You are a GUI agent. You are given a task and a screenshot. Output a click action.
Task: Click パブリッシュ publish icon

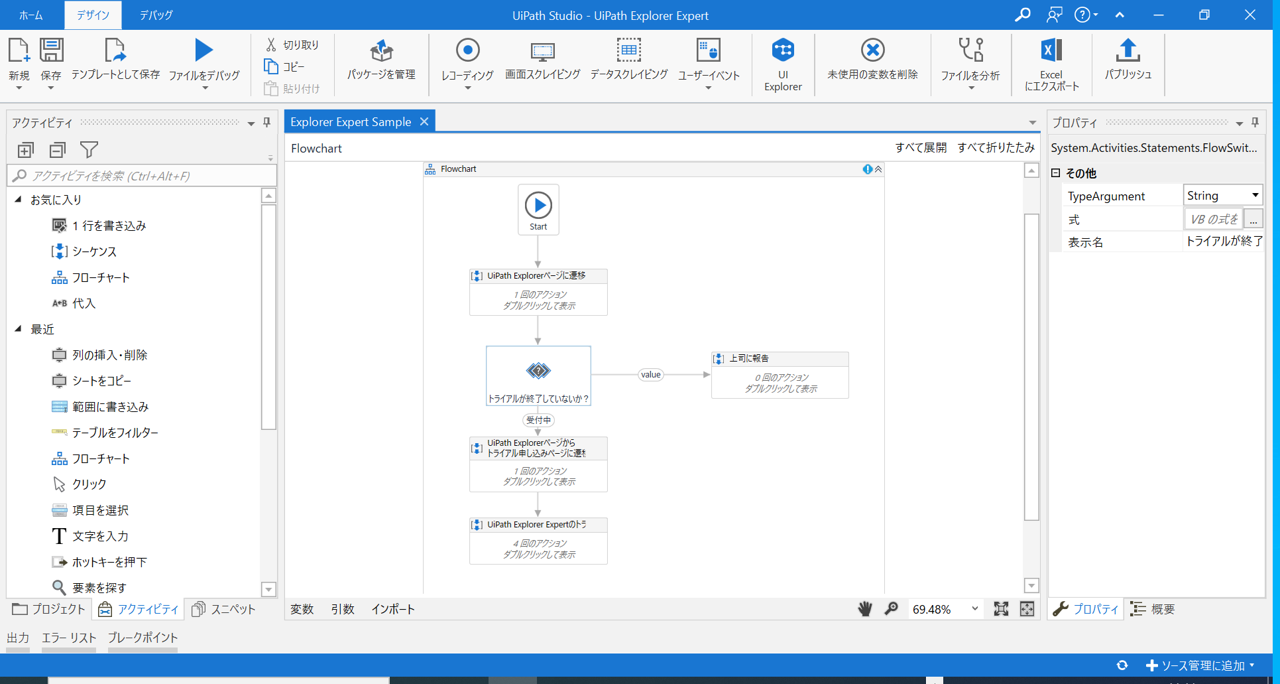(1128, 50)
